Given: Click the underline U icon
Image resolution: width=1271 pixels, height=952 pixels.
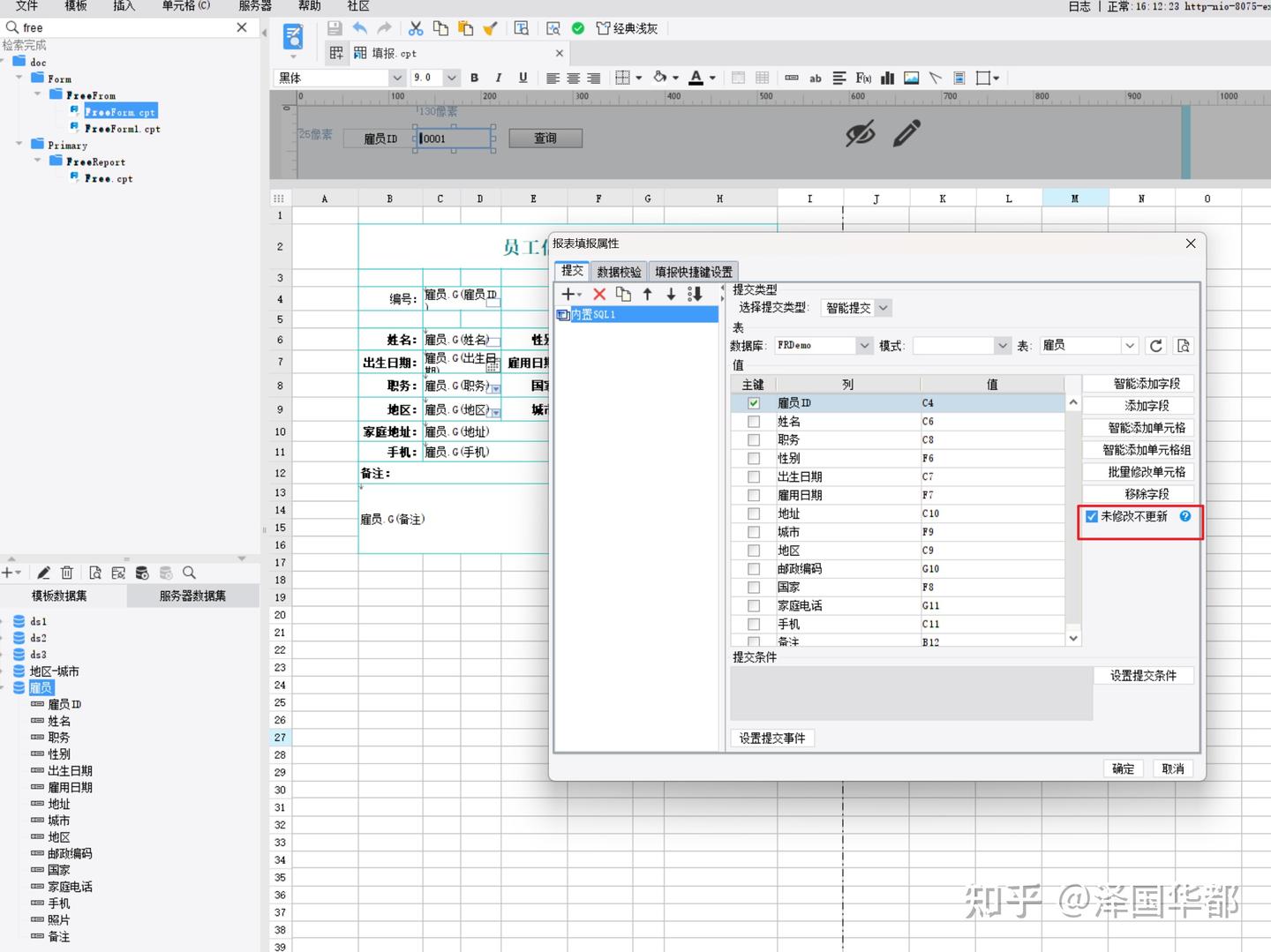Looking at the screenshot, I should click(523, 78).
